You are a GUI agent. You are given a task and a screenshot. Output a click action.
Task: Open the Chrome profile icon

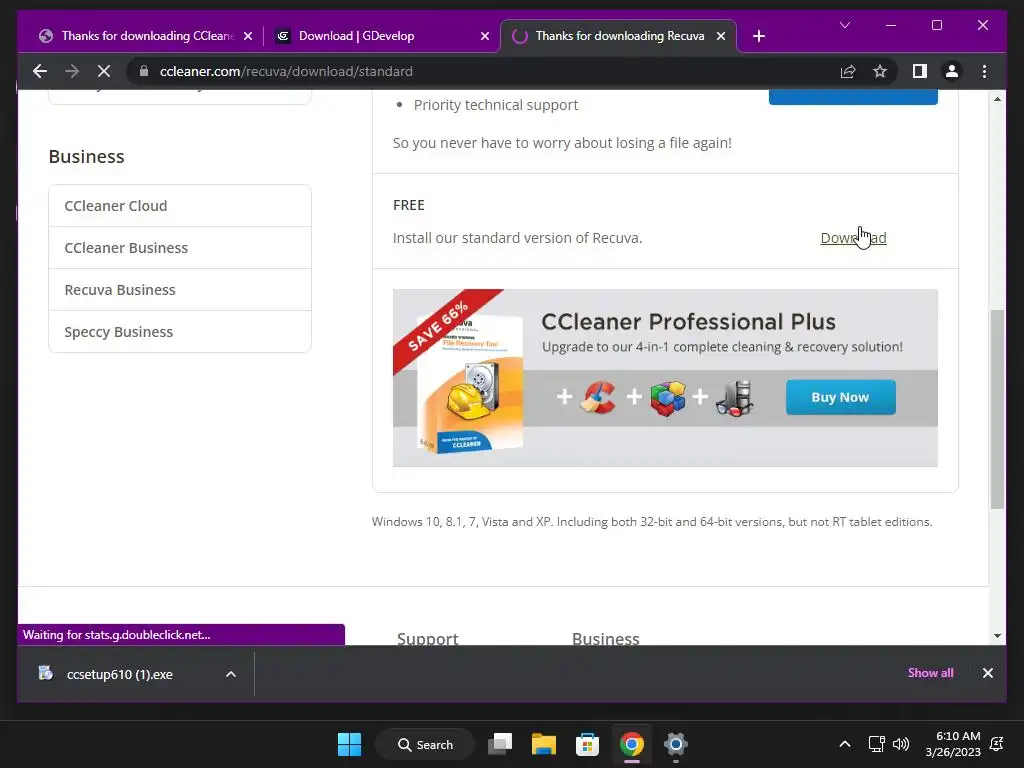click(x=952, y=71)
